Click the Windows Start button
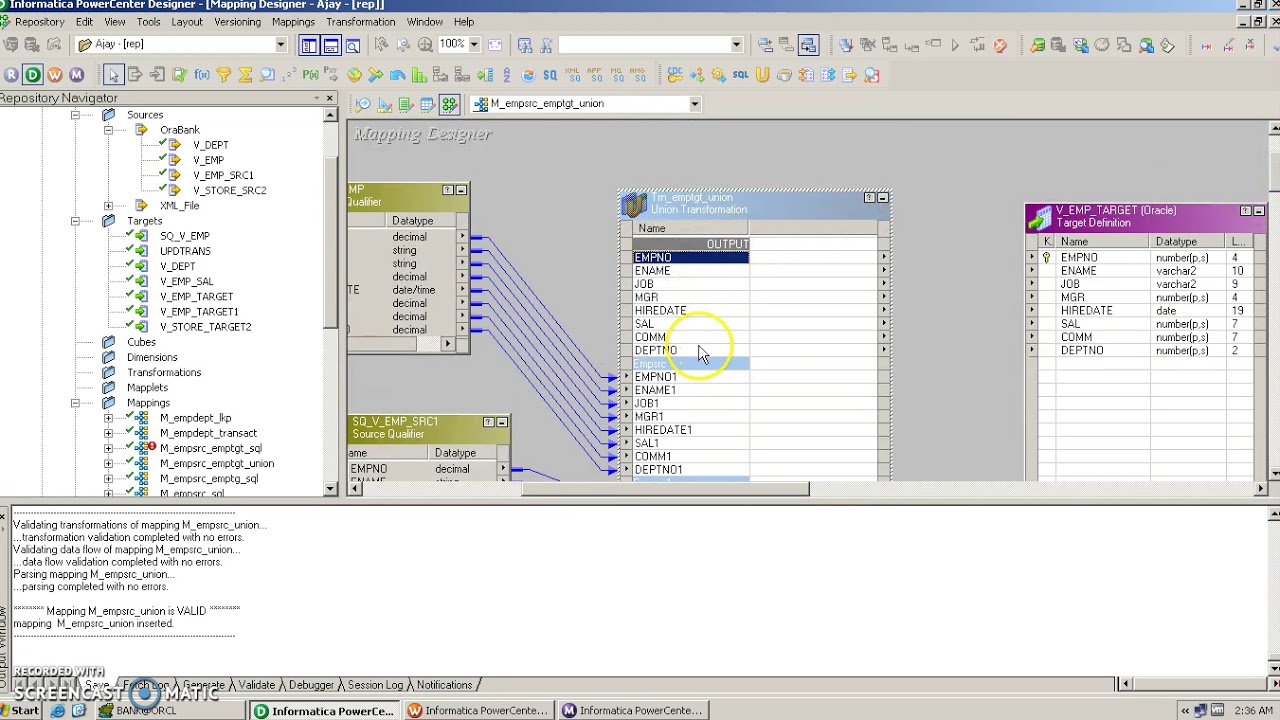This screenshot has width=1280, height=720. 20,711
